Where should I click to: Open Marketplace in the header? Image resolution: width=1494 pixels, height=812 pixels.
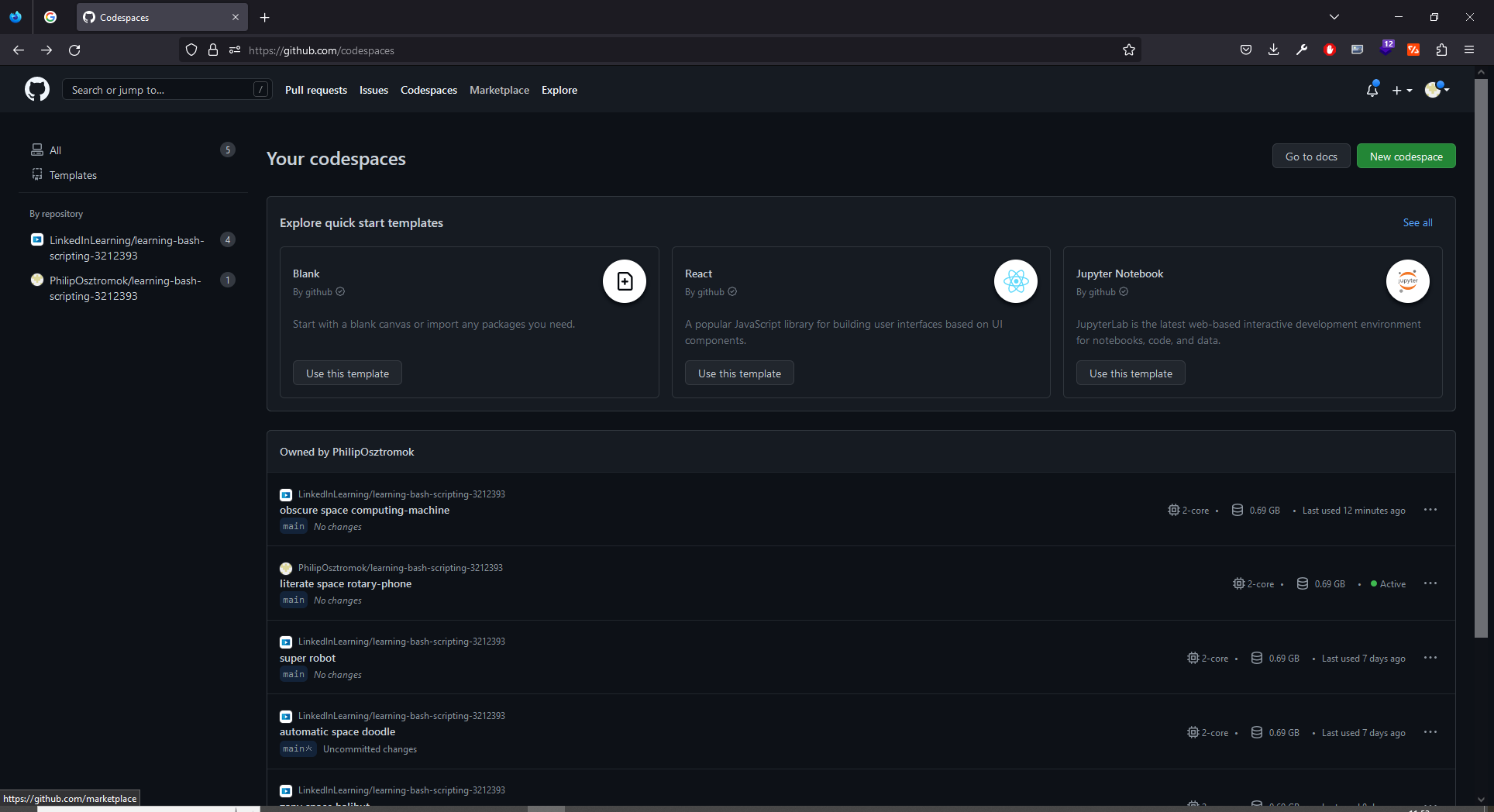(x=499, y=90)
